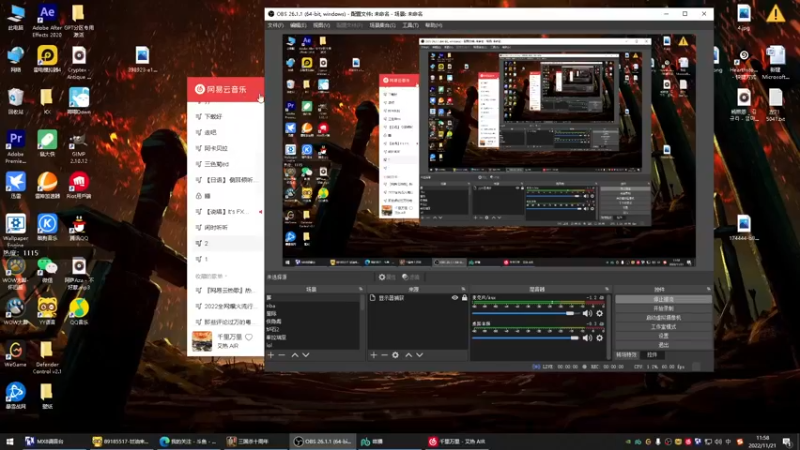This screenshot has height=450, width=800.
Task: Open the Recycle Bin desktop icon
Action: click(16, 101)
